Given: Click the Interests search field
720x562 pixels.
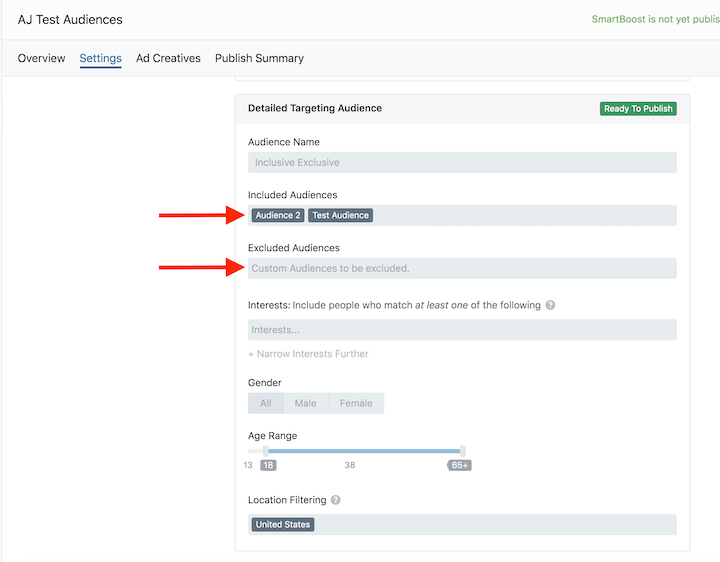Looking at the screenshot, I should 462,330.
